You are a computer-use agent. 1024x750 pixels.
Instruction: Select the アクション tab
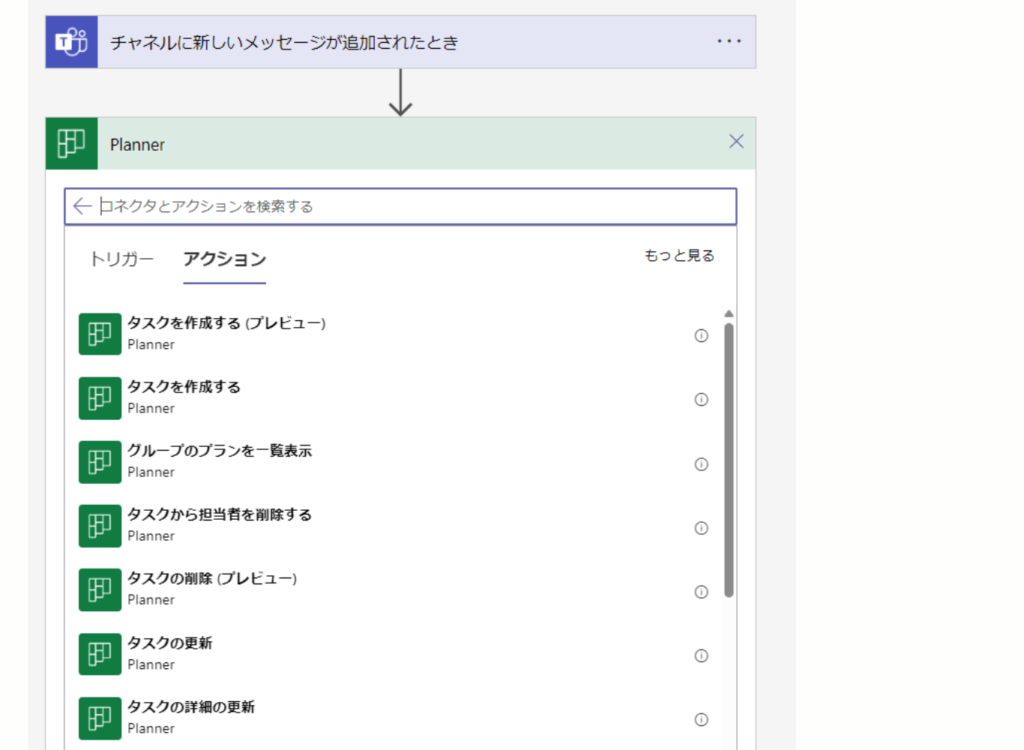point(224,259)
